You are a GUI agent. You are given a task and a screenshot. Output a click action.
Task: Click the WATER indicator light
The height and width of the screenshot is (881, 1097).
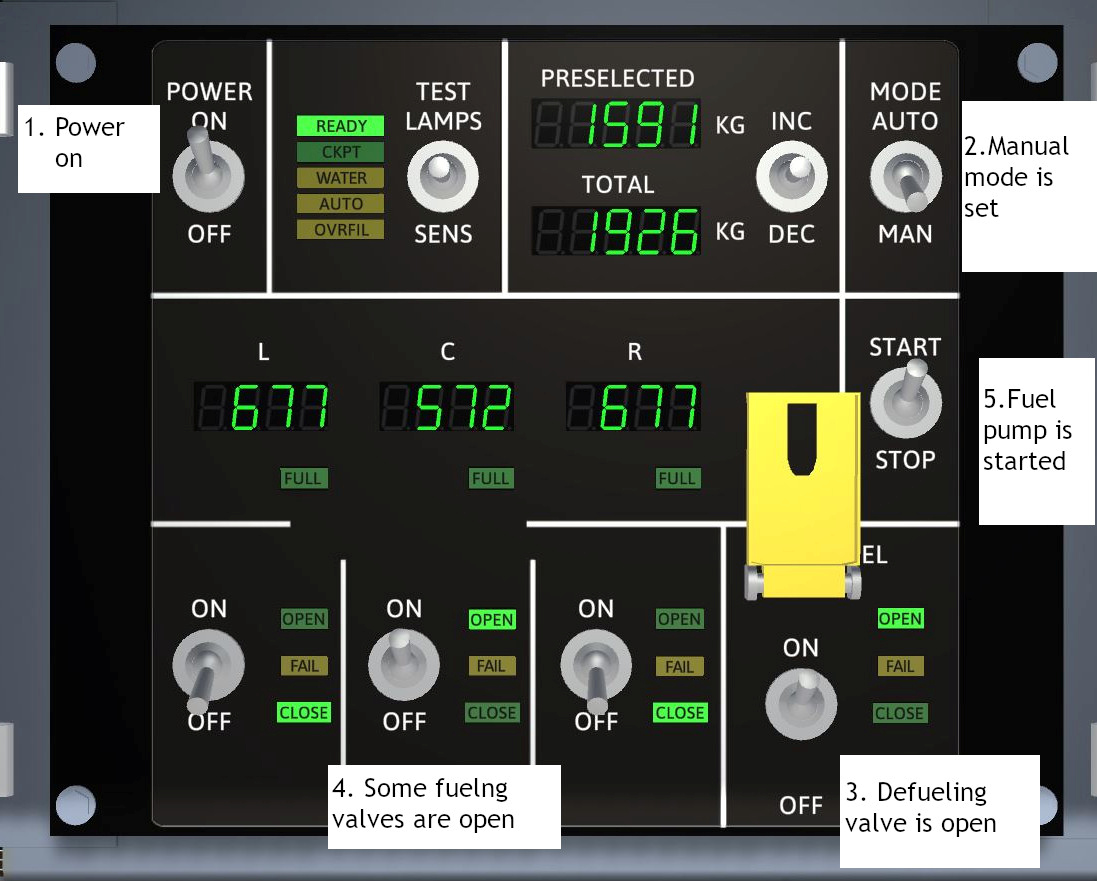pyautogui.click(x=341, y=178)
